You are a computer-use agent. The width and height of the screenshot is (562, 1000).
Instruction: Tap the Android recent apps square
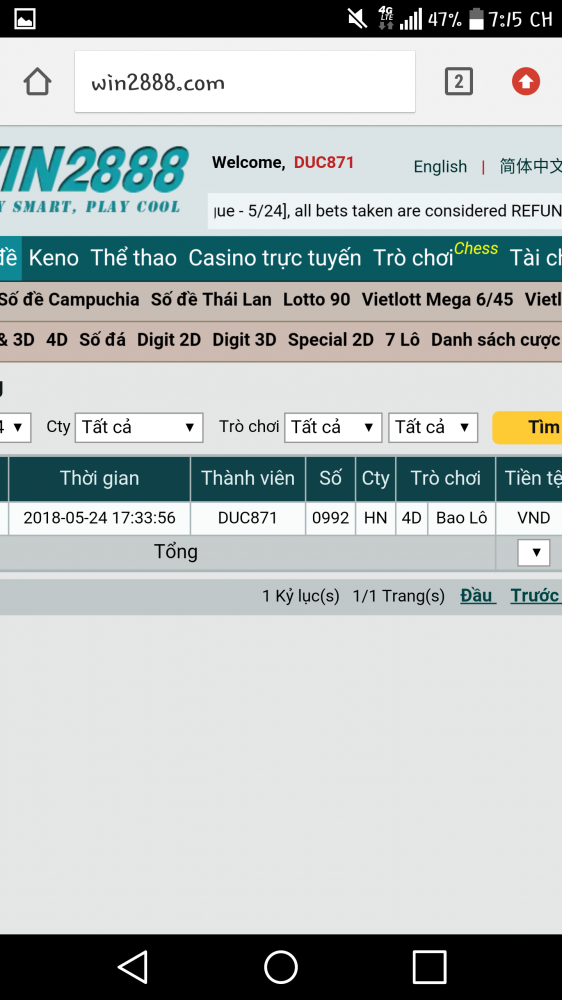pos(429,967)
